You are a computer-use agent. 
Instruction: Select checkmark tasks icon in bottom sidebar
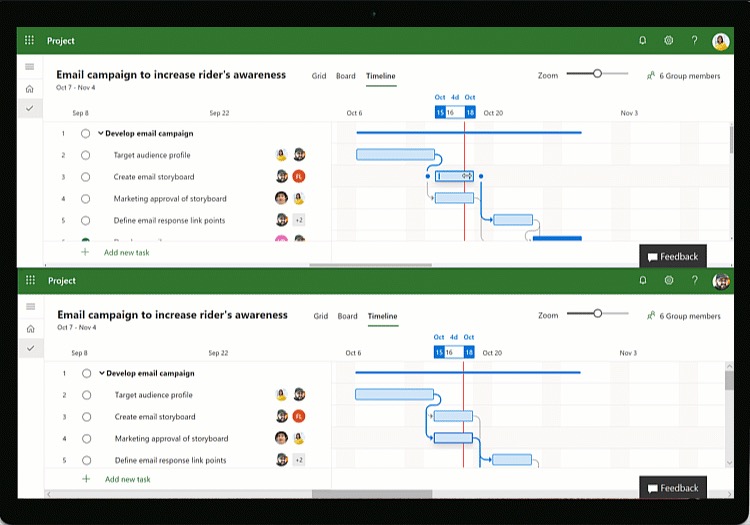click(x=31, y=348)
